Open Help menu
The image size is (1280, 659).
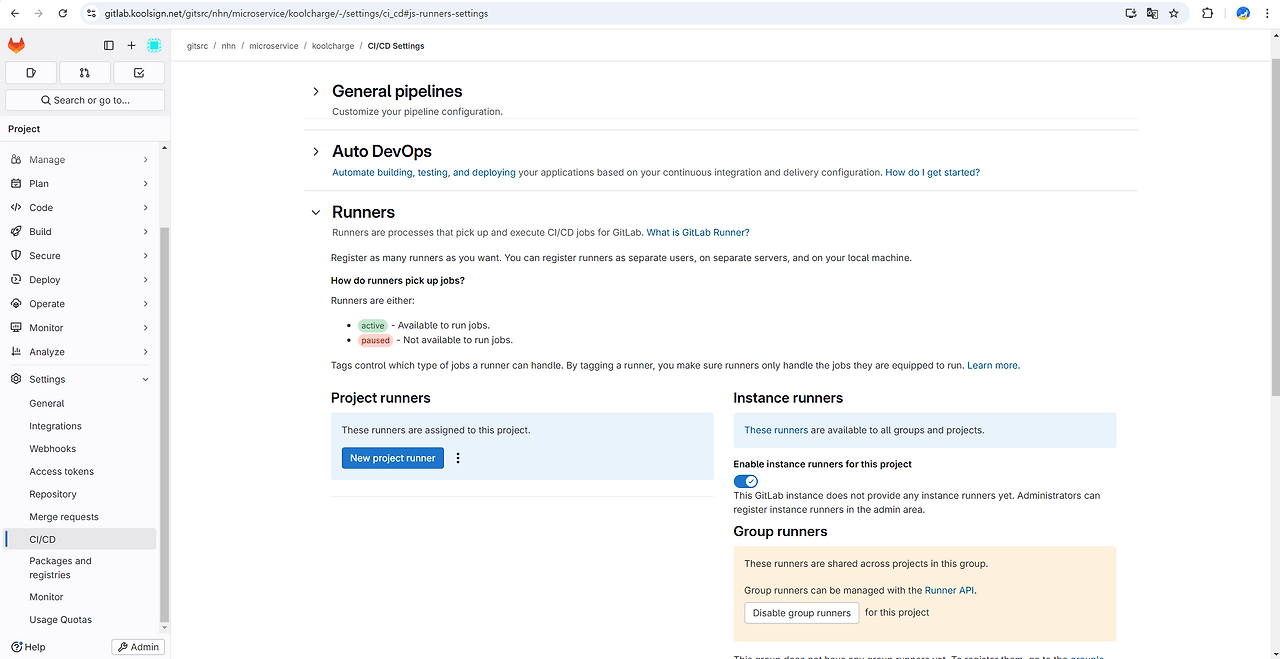point(28,647)
